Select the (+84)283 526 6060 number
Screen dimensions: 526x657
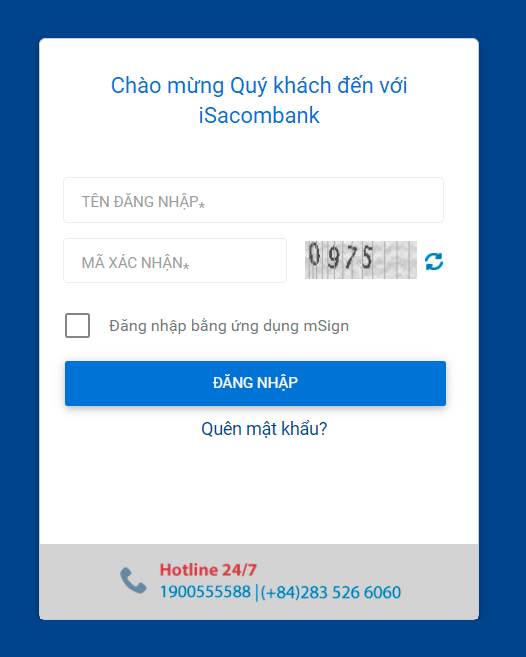pos(331,592)
